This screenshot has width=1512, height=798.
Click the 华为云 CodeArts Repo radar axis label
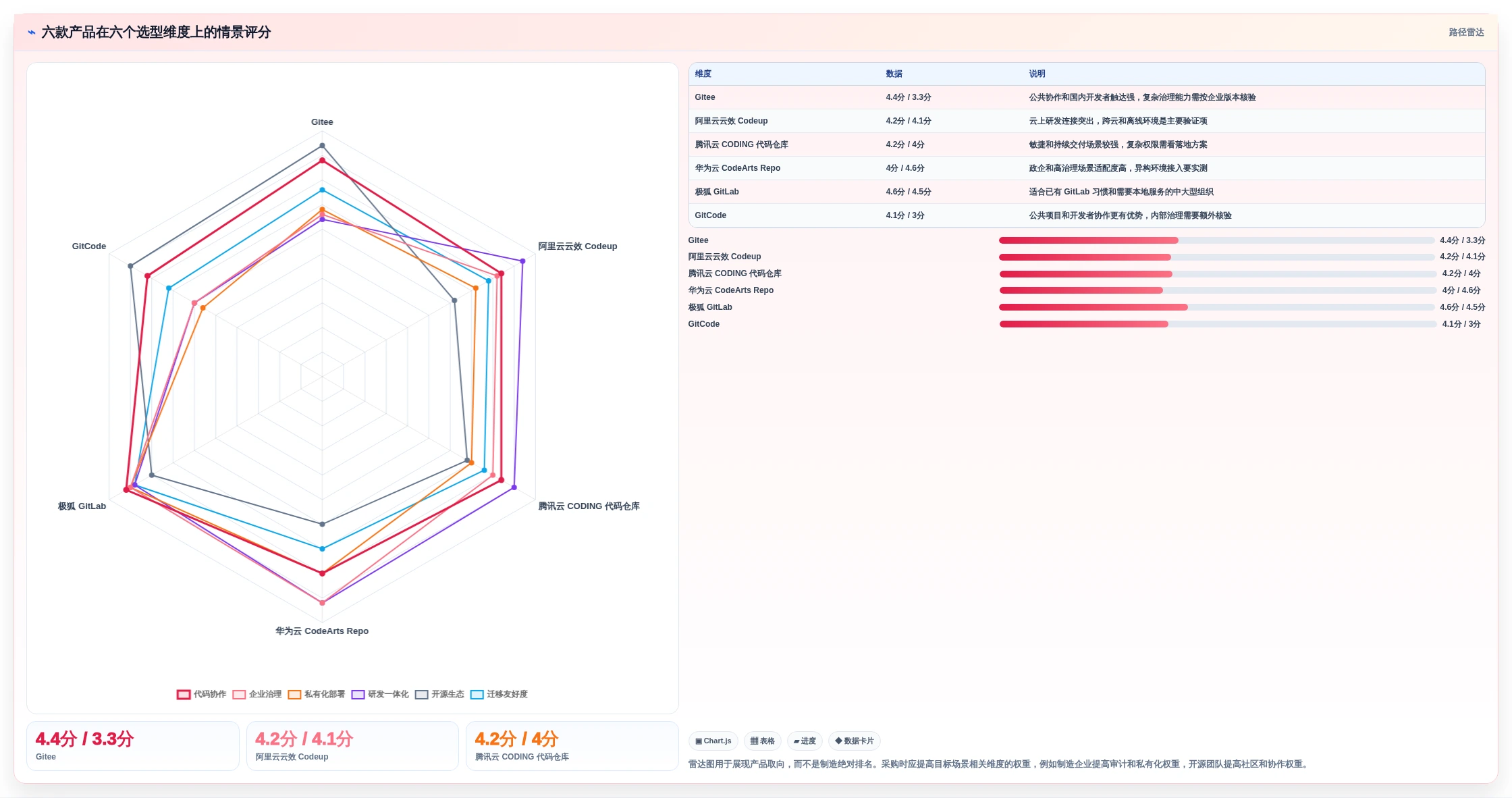[322, 631]
